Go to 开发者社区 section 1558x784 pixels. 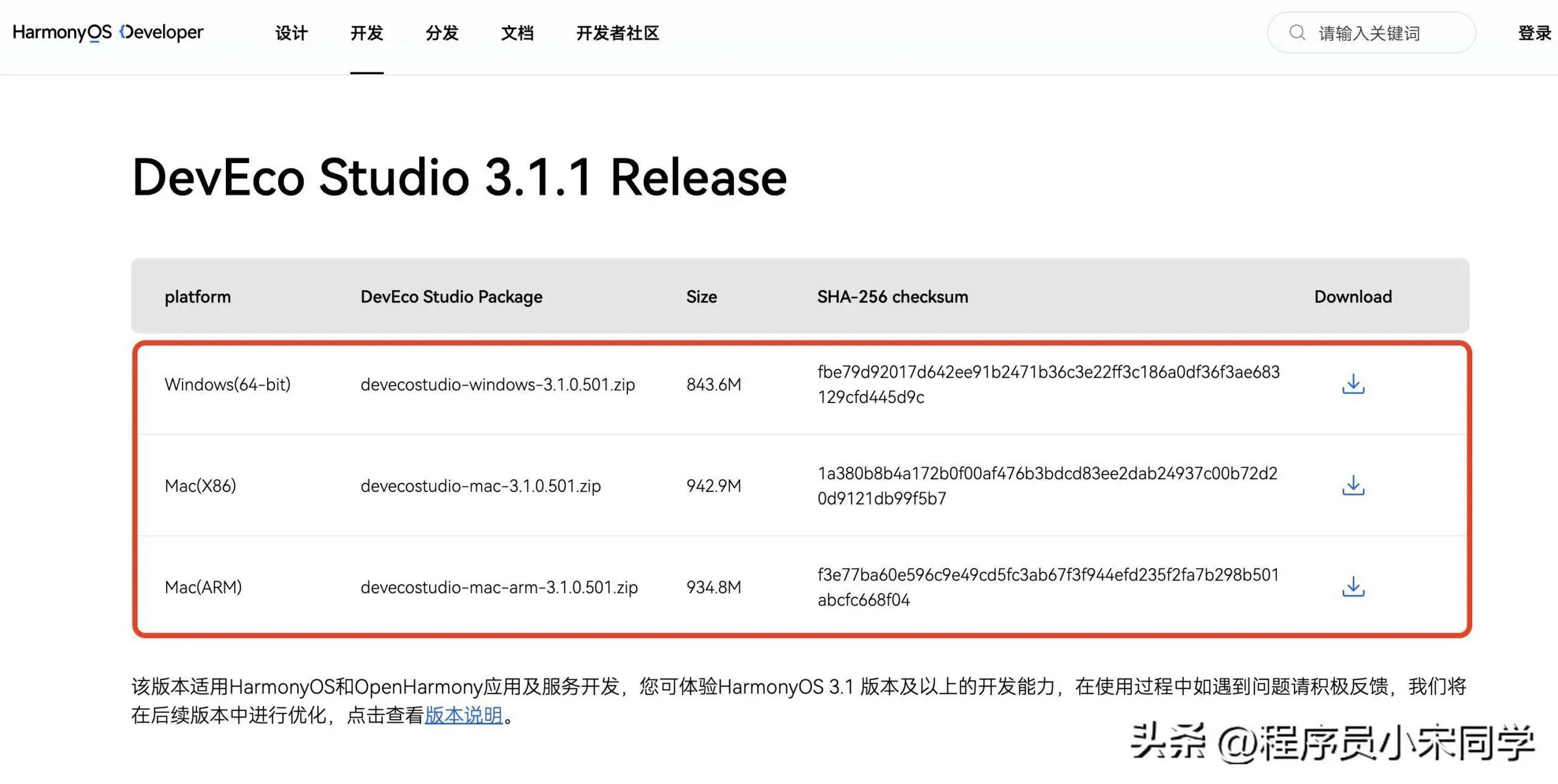coord(618,33)
